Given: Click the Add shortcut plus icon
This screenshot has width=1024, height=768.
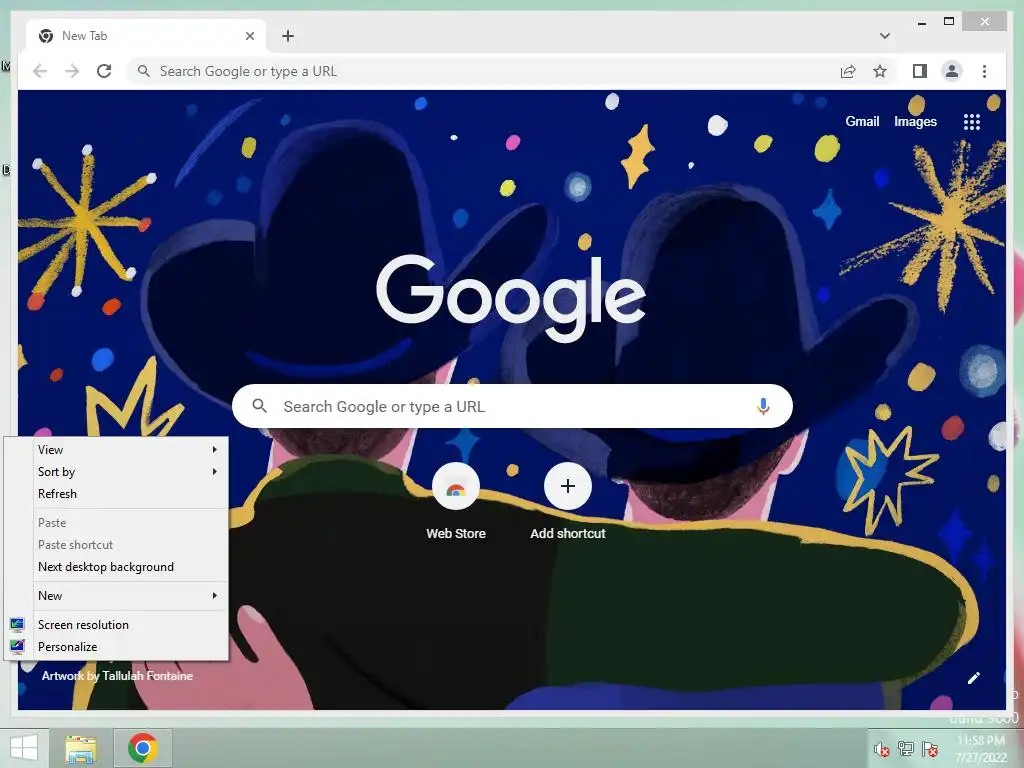Looking at the screenshot, I should (x=568, y=487).
